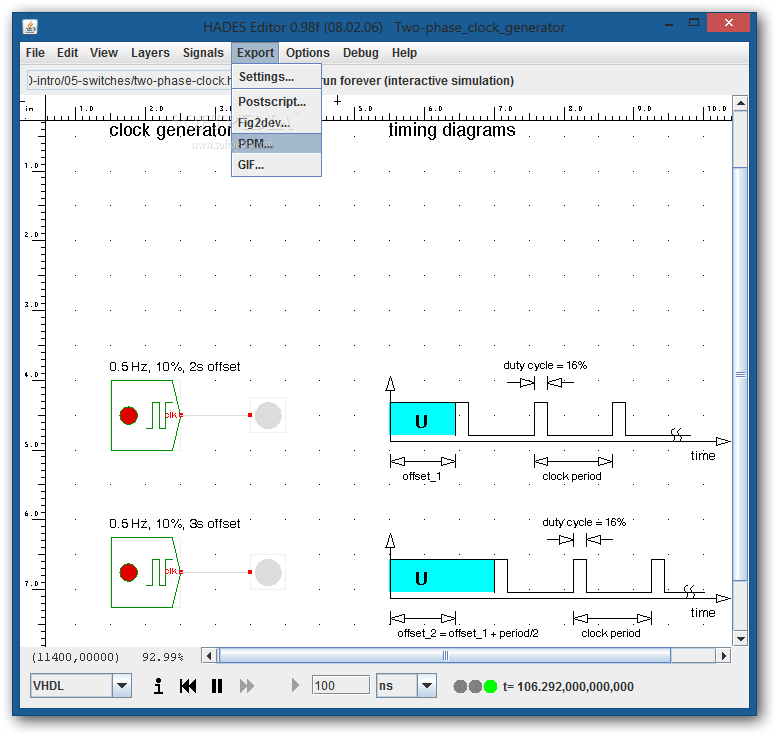Click the upper clock generator waveform symbol
This screenshot has width=777, height=736.
tap(157, 415)
